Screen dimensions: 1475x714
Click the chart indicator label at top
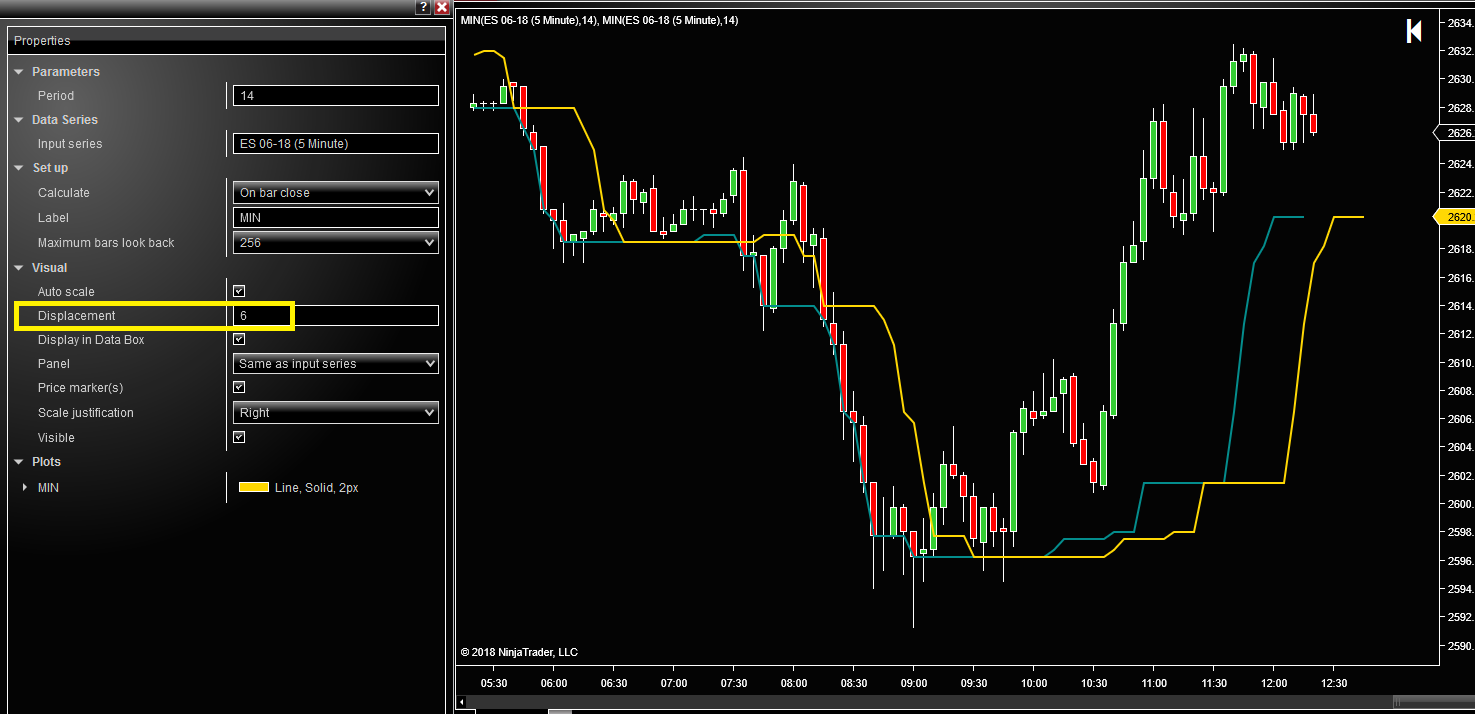tap(598, 20)
